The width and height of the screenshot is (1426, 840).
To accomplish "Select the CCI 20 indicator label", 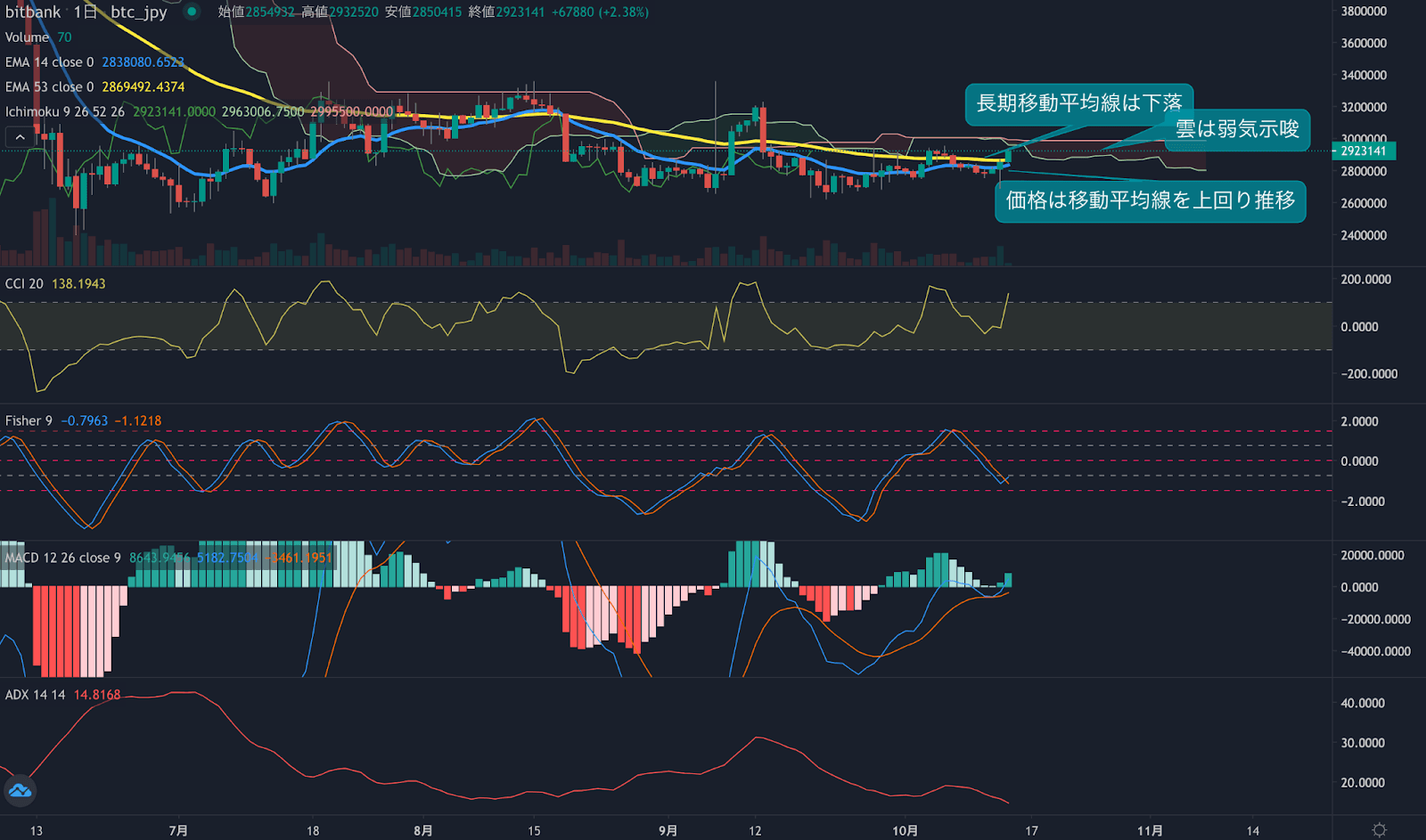I will tap(29, 283).
